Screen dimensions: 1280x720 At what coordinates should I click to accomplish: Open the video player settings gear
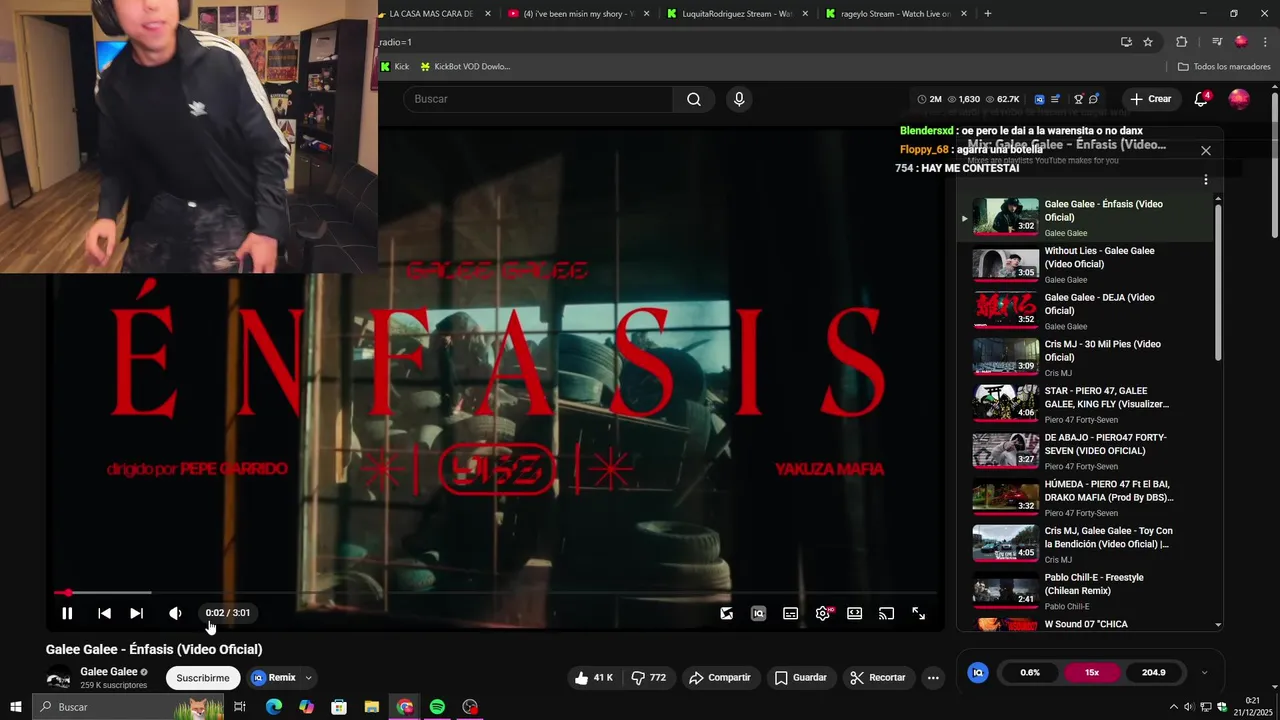click(x=823, y=613)
